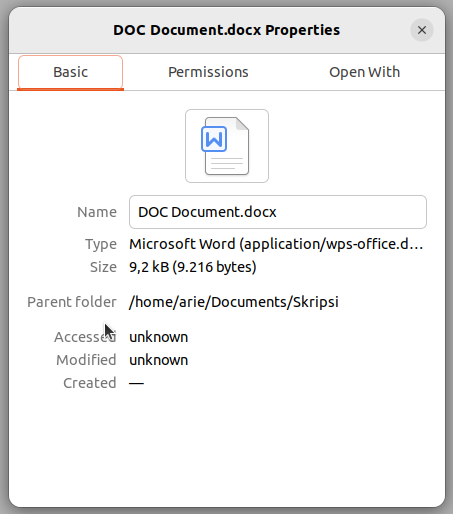The height and width of the screenshot is (514, 453).
Task: Click the Size label
Action: (x=103, y=267)
